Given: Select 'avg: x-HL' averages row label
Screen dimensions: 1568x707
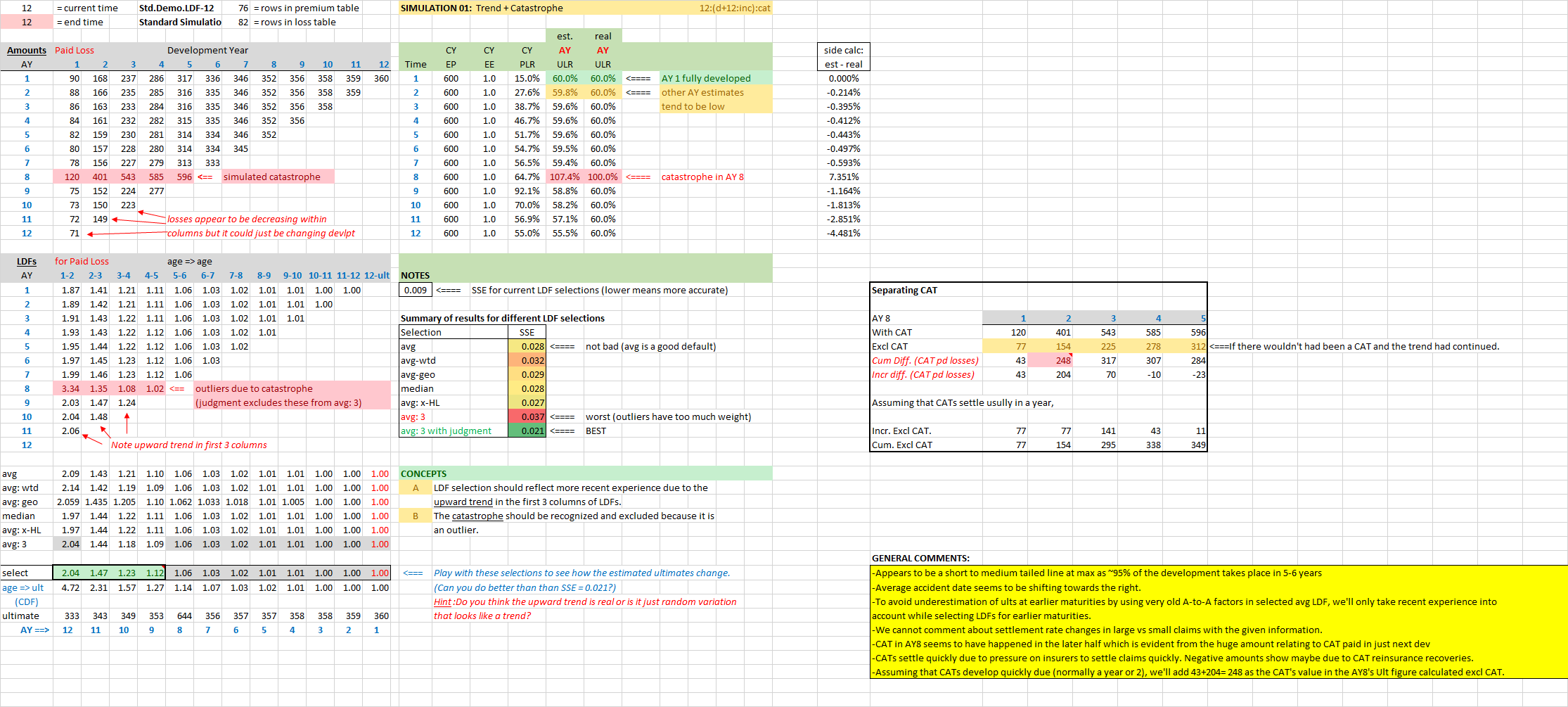Looking at the screenshot, I should click(x=22, y=530).
